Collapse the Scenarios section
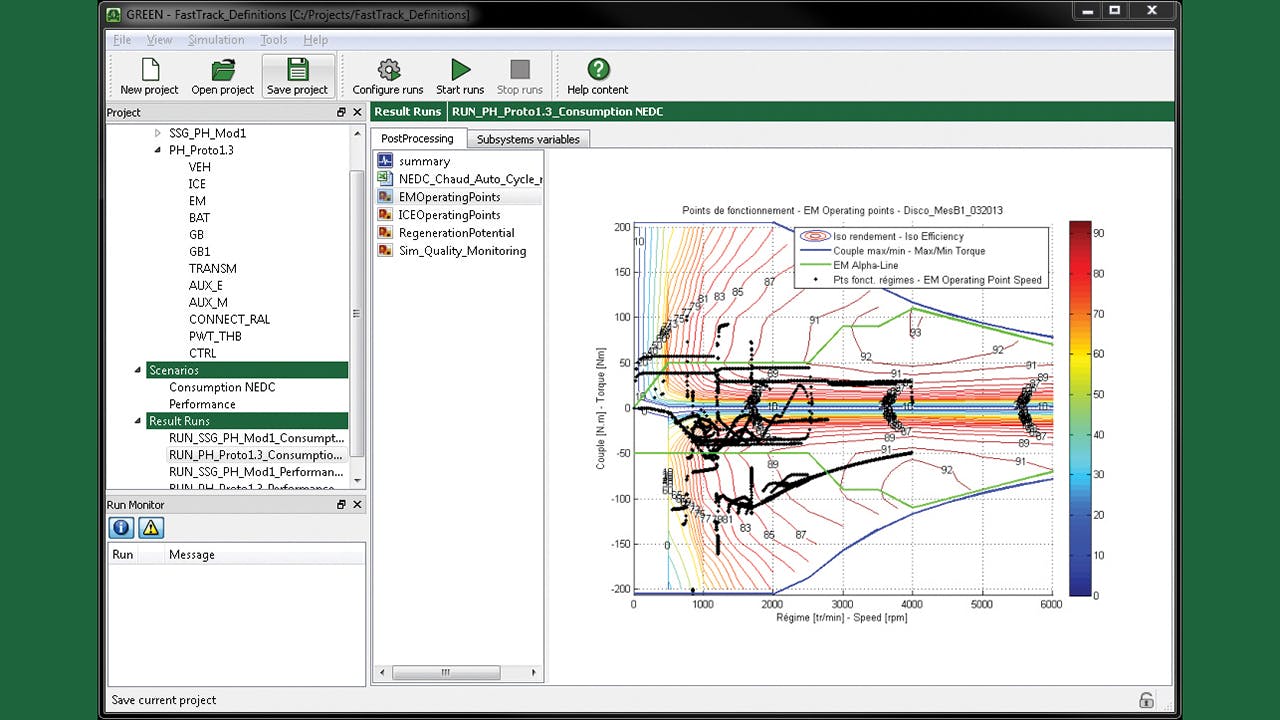Viewport: 1280px width, 720px height. 139,370
